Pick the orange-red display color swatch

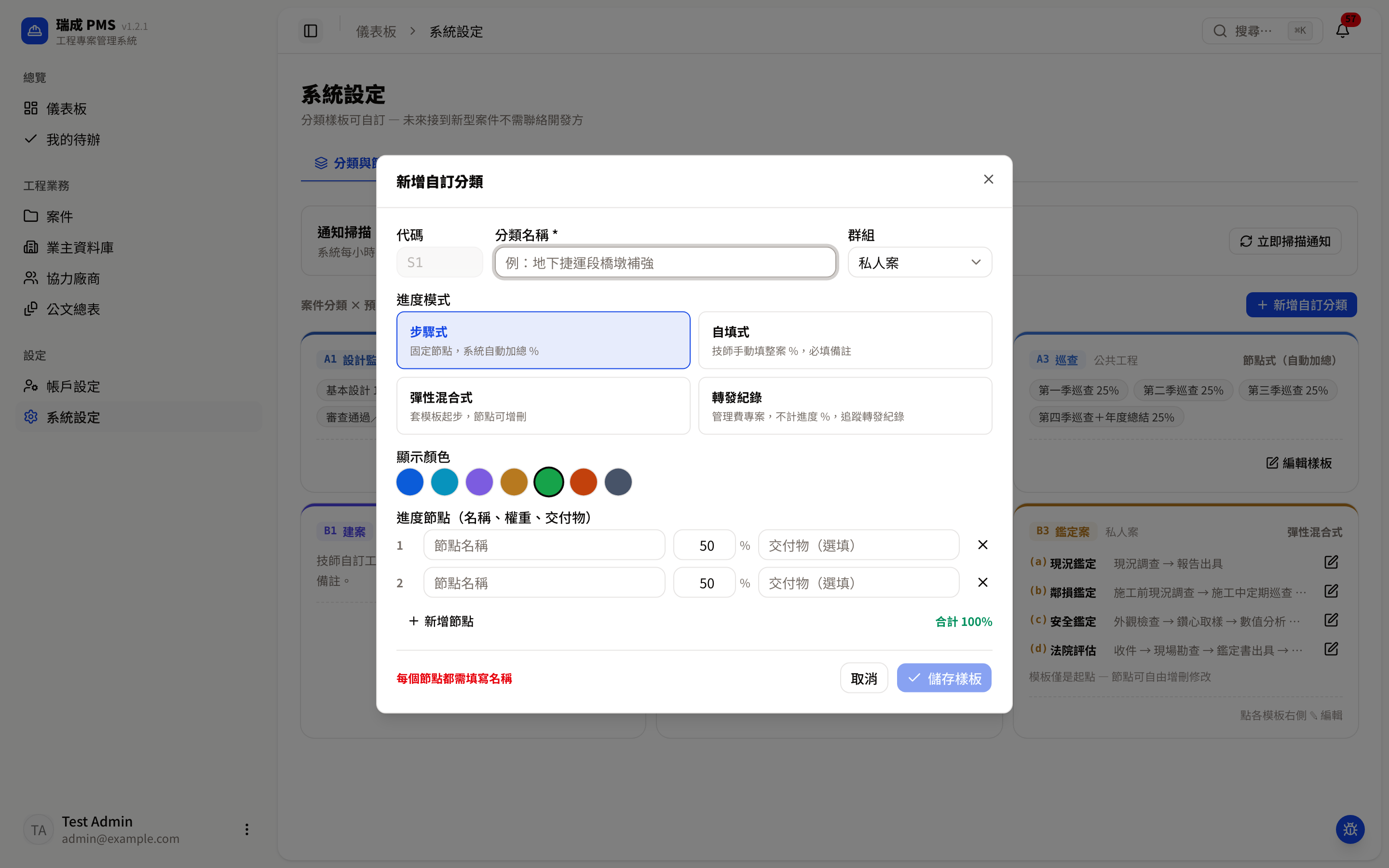tap(583, 482)
